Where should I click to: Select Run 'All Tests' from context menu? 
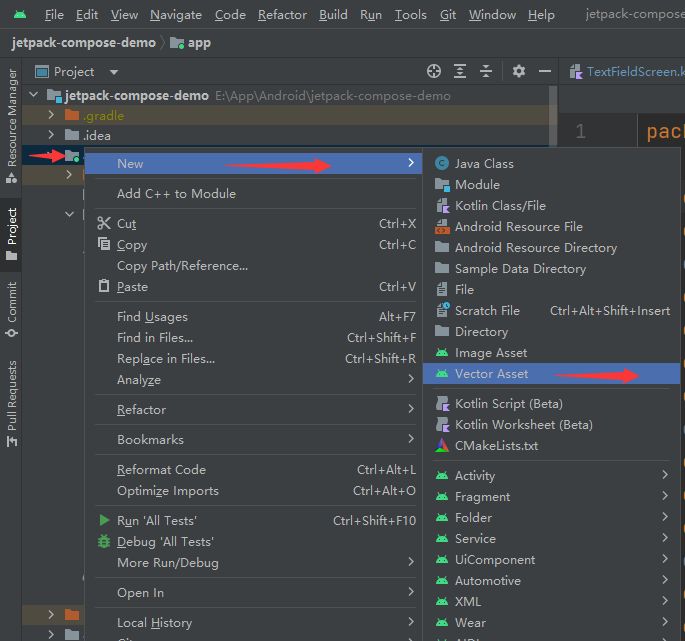156,520
